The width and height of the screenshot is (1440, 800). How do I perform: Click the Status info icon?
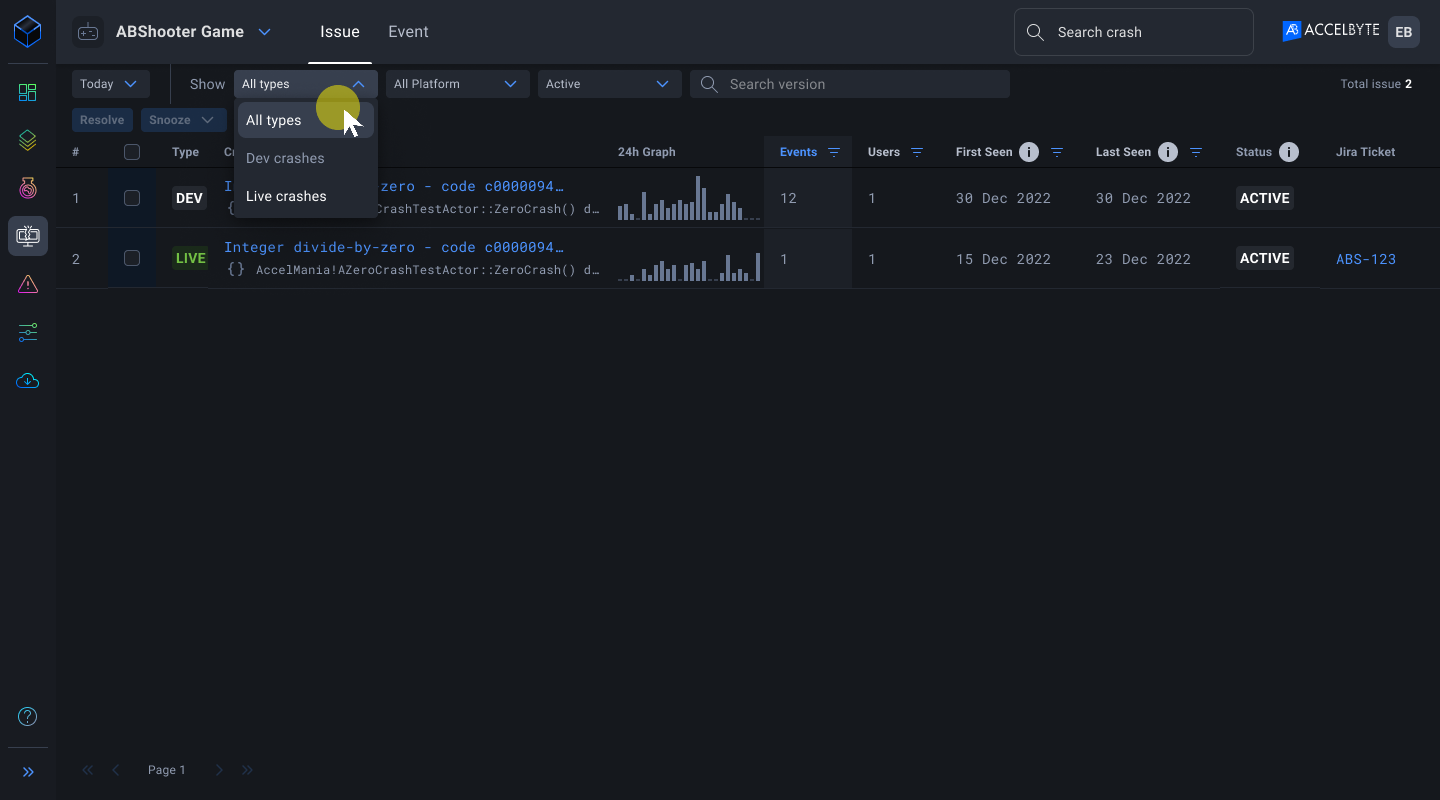tap(1289, 152)
